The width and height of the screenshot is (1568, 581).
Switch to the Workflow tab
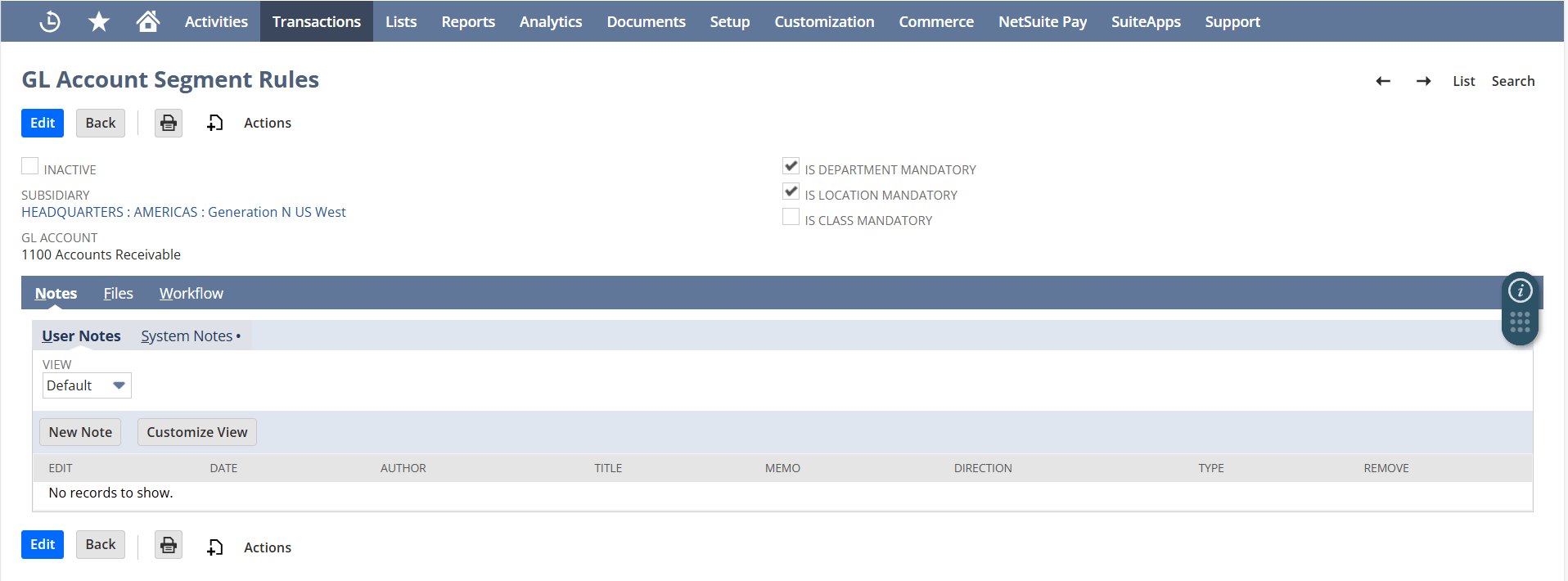pos(191,293)
